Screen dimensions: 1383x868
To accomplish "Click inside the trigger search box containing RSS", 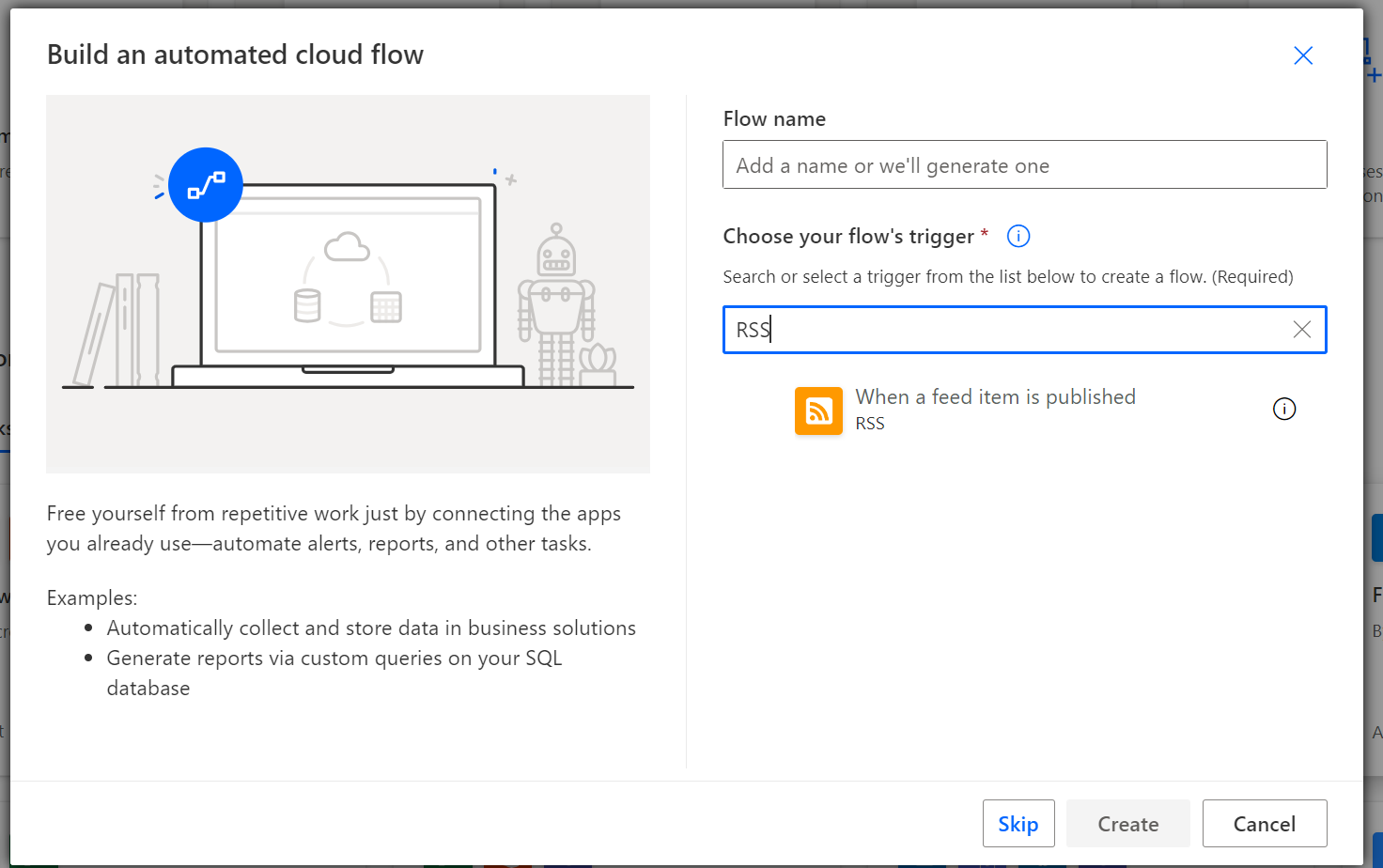I will [1005, 330].
